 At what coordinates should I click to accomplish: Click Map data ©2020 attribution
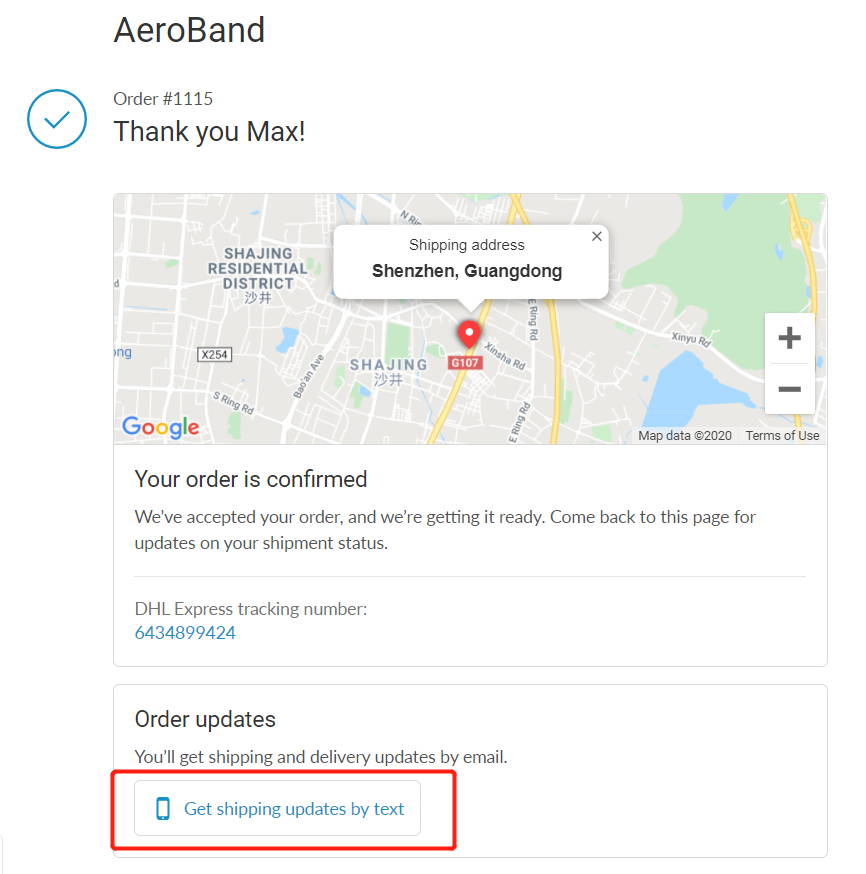click(685, 435)
